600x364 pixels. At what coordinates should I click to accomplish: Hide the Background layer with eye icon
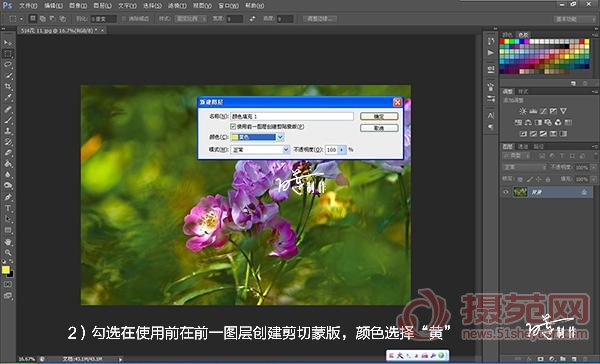coord(506,192)
